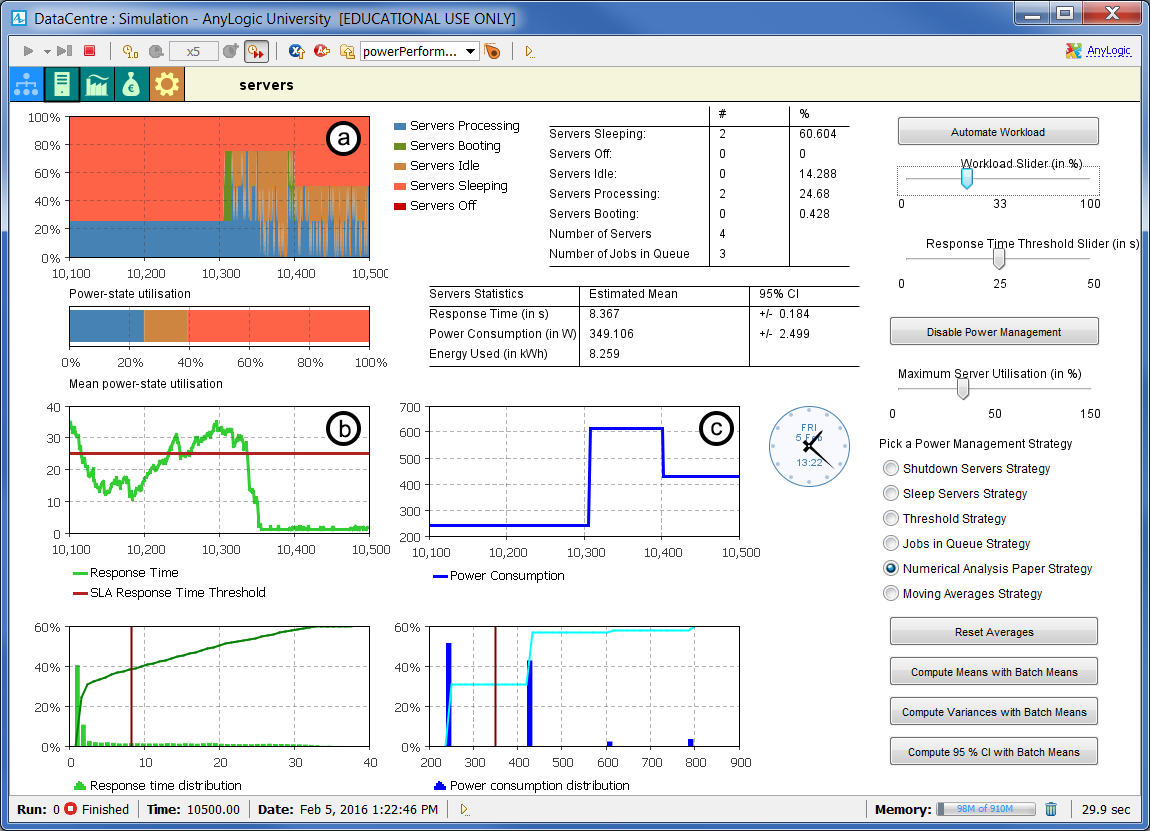Click the AnyLogic link in toolbar

(1111, 51)
